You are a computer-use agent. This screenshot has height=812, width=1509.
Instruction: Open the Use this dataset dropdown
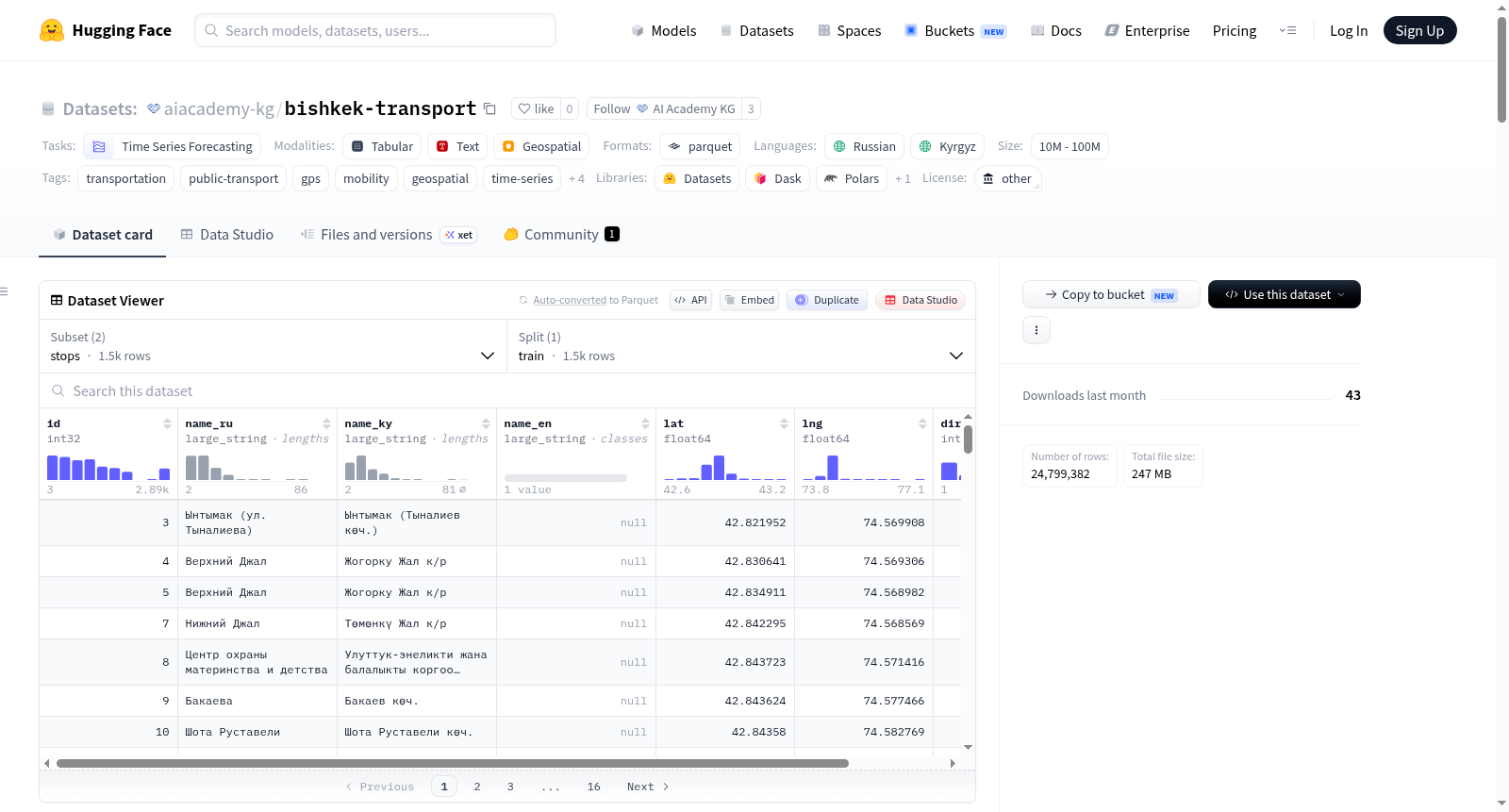click(1285, 294)
